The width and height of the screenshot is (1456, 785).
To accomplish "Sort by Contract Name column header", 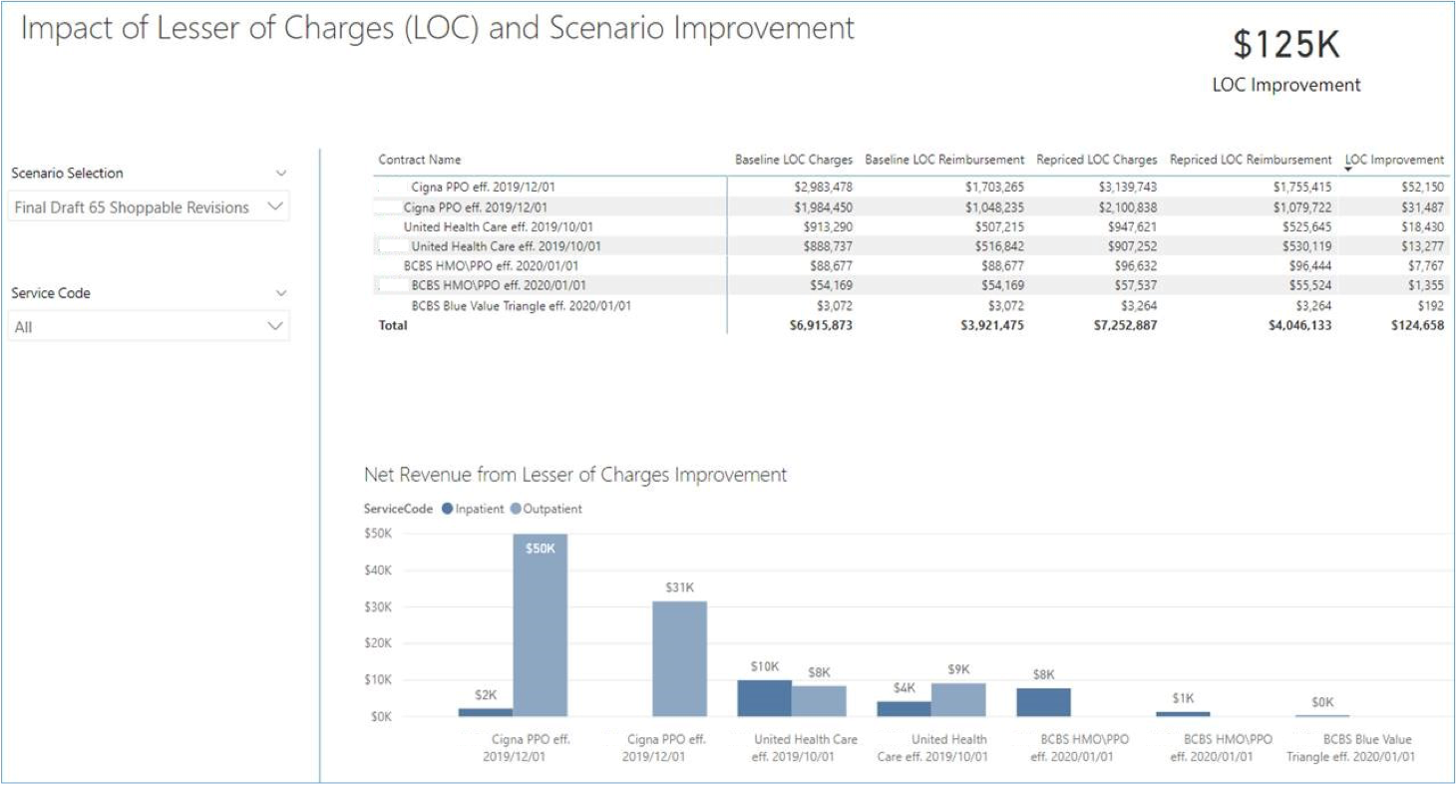I will tap(419, 160).
